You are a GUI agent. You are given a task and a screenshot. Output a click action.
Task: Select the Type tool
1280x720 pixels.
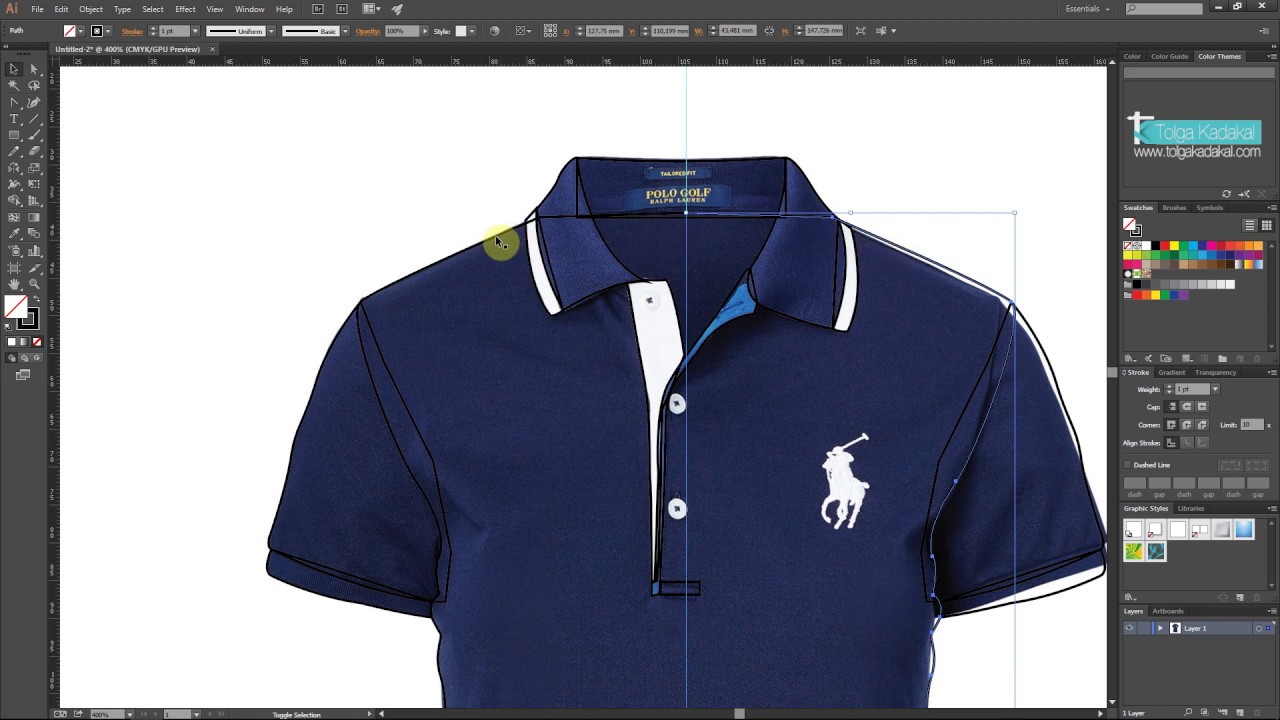(14, 119)
